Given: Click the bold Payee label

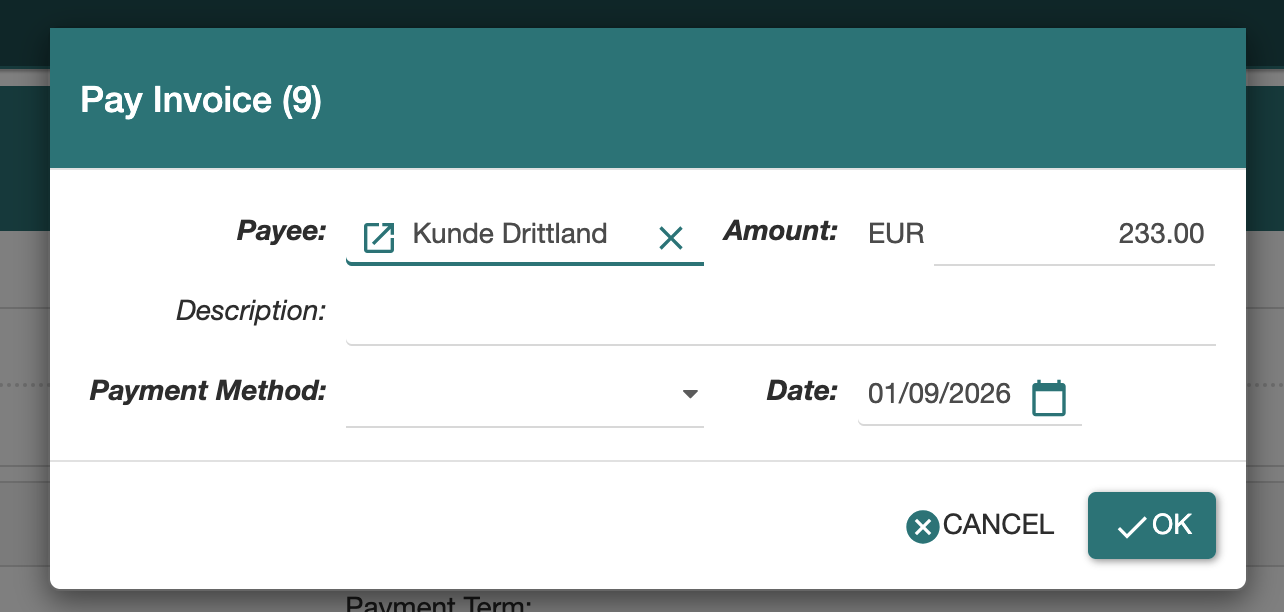Looking at the screenshot, I should pos(281,232).
